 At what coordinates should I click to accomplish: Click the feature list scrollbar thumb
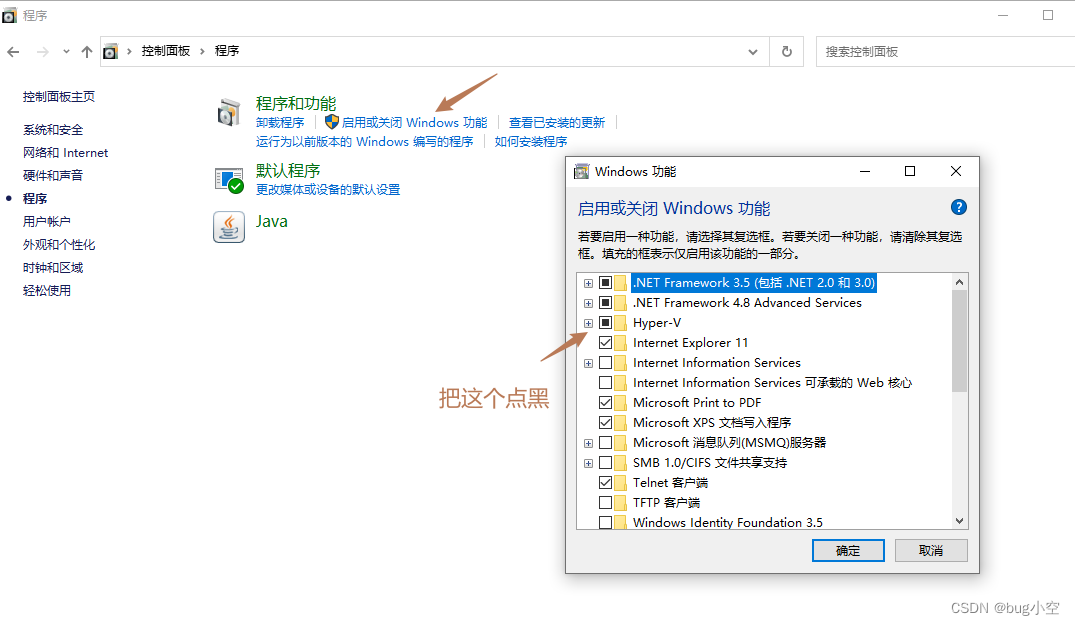click(959, 341)
